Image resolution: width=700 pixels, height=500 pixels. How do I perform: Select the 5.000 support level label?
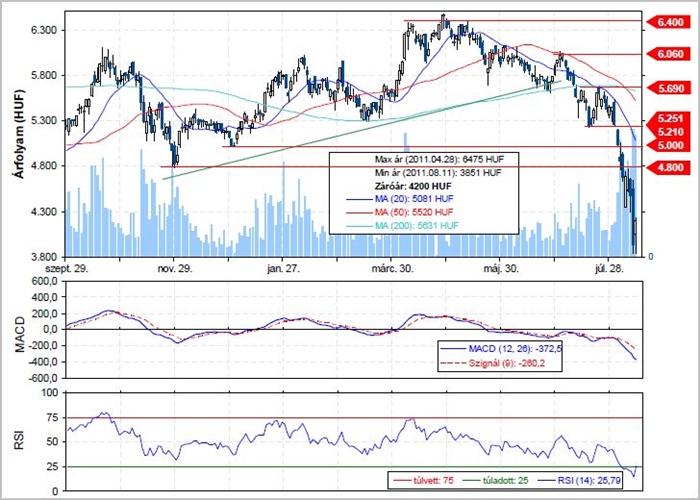pyautogui.click(x=668, y=146)
